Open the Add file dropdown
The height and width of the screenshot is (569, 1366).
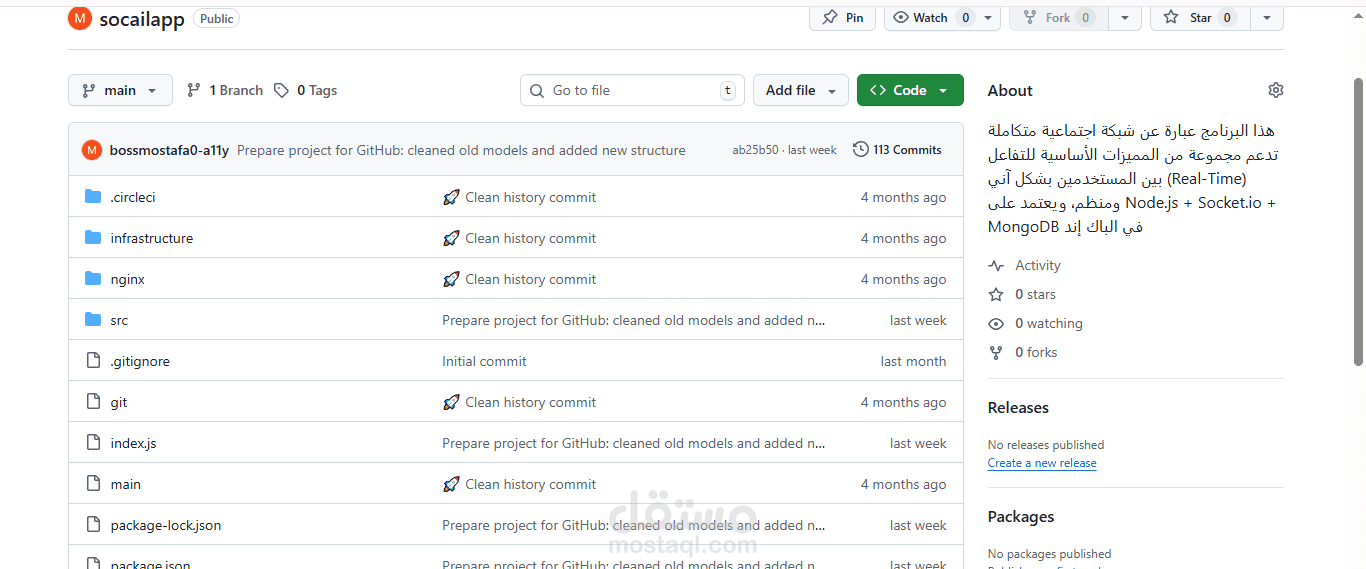pos(801,90)
